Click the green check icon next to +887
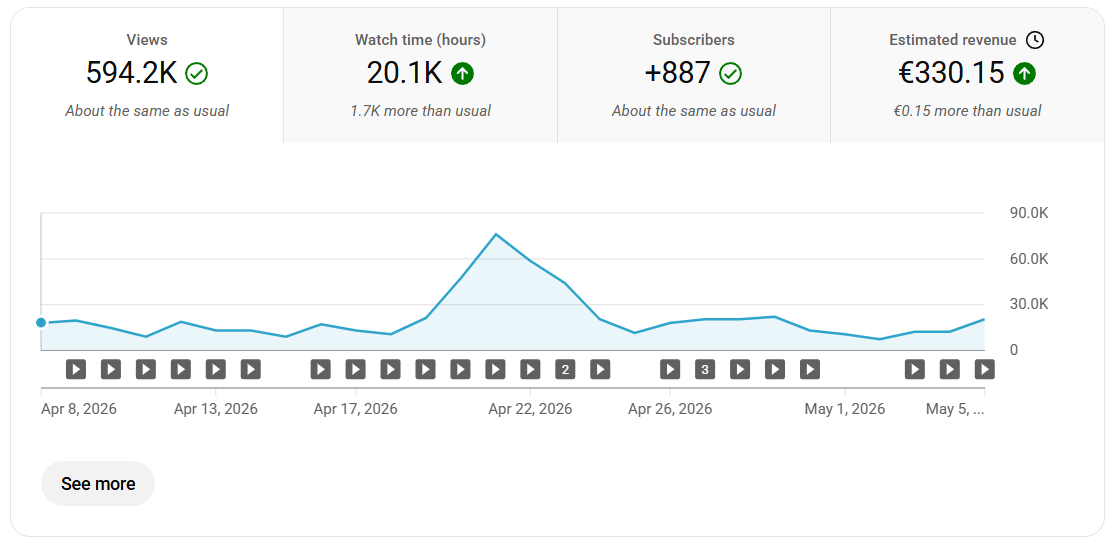The image size is (1112, 542). [x=730, y=73]
